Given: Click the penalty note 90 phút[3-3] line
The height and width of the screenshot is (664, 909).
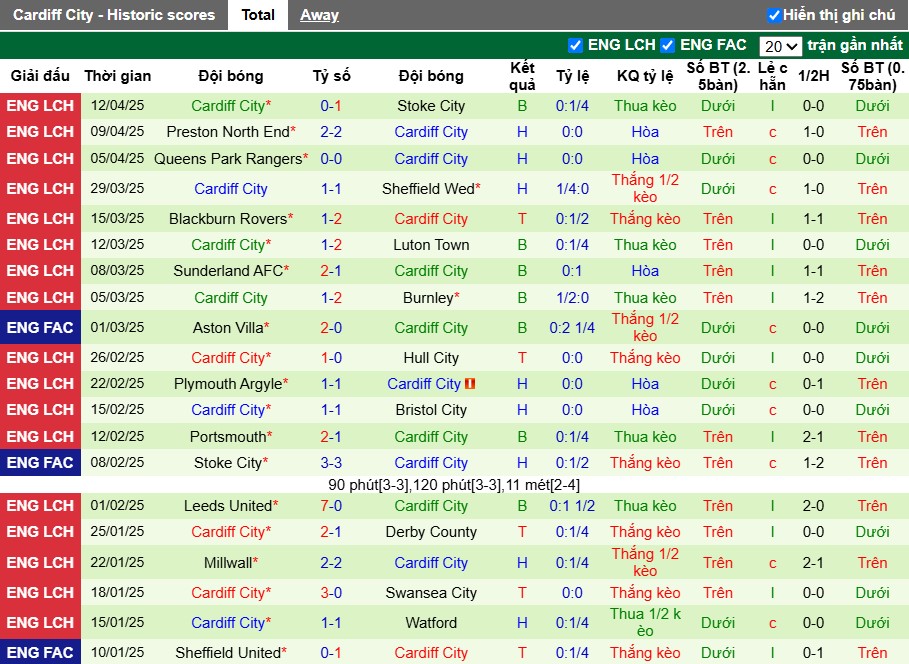Looking at the screenshot, I should 454,485.
